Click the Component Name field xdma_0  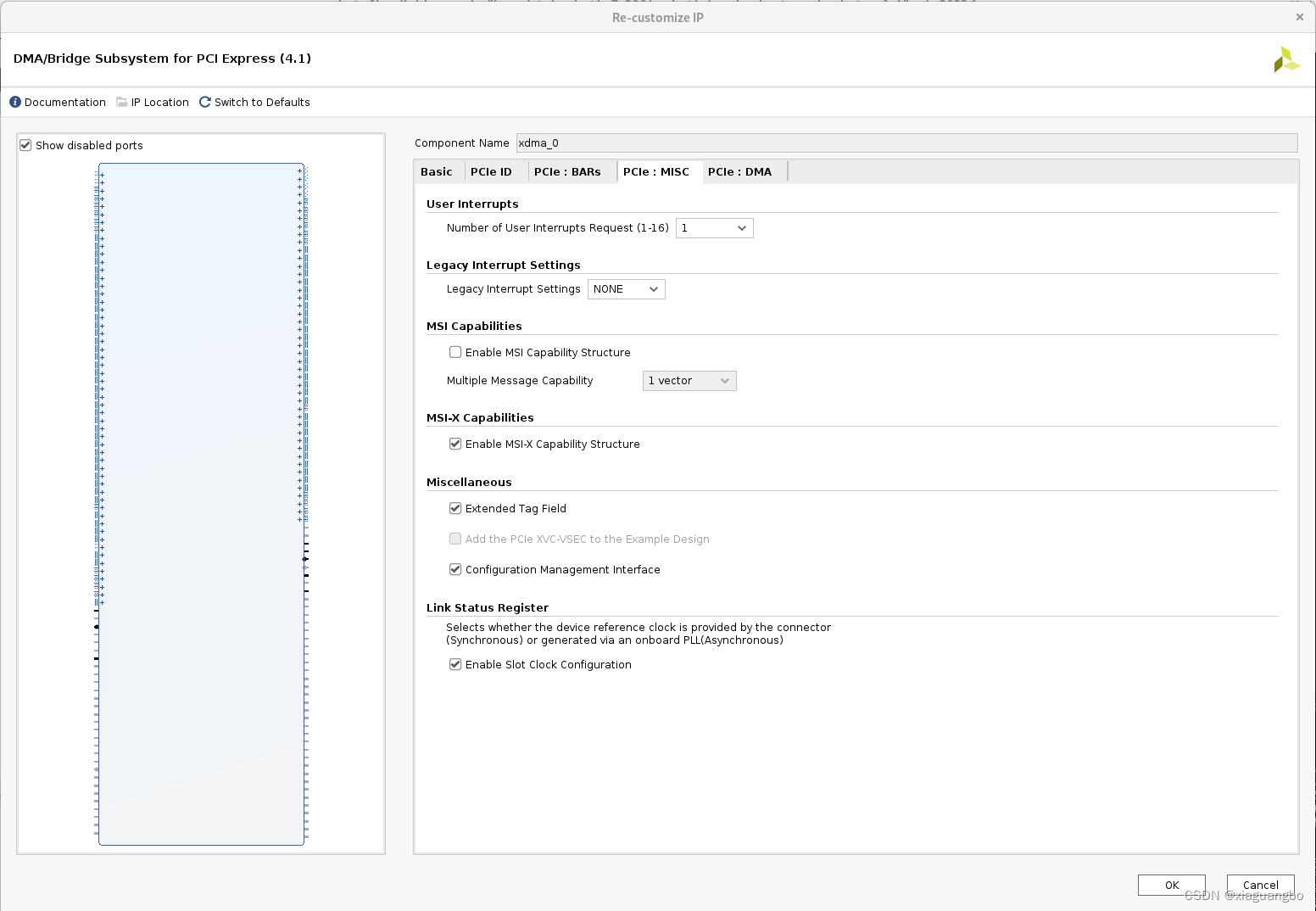coord(906,143)
